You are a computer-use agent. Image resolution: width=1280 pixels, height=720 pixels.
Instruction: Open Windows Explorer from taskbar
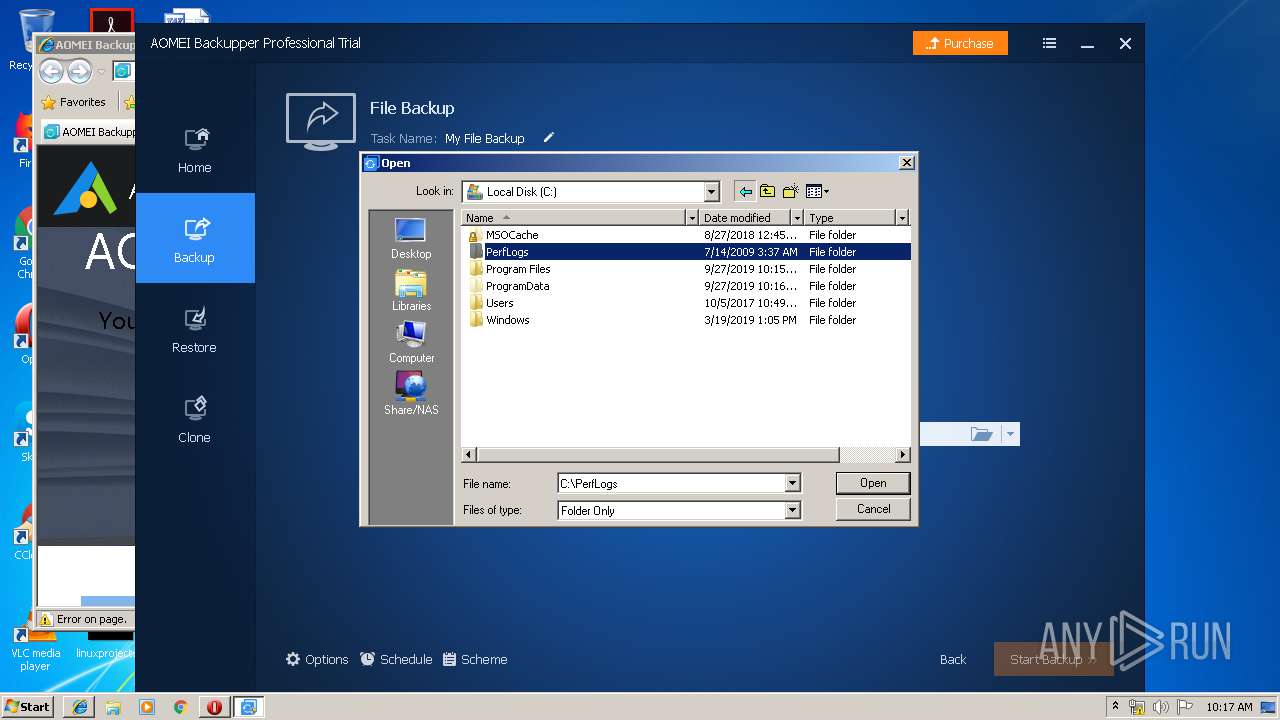[113, 707]
